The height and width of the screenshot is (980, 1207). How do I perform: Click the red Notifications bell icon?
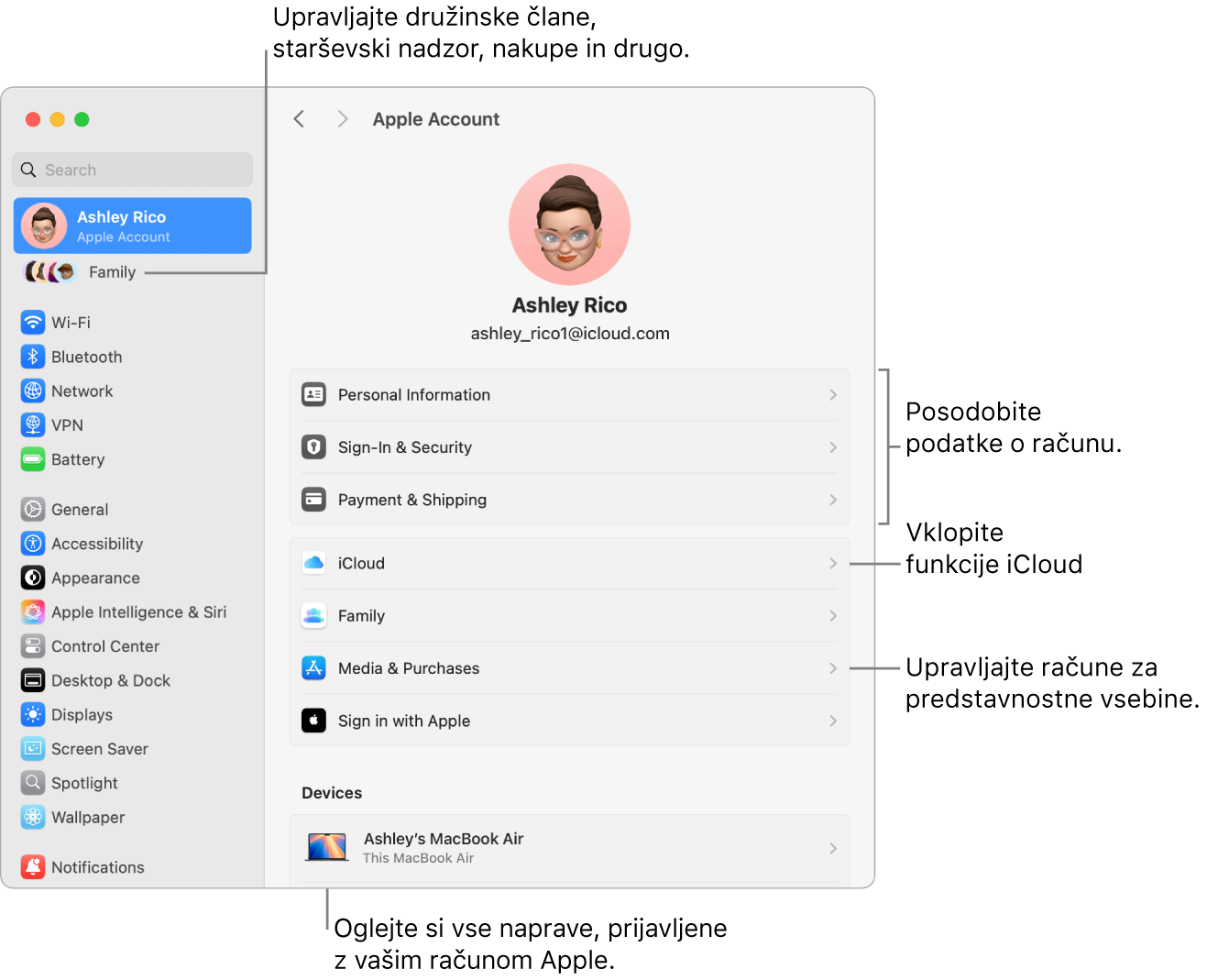(33, 867)
